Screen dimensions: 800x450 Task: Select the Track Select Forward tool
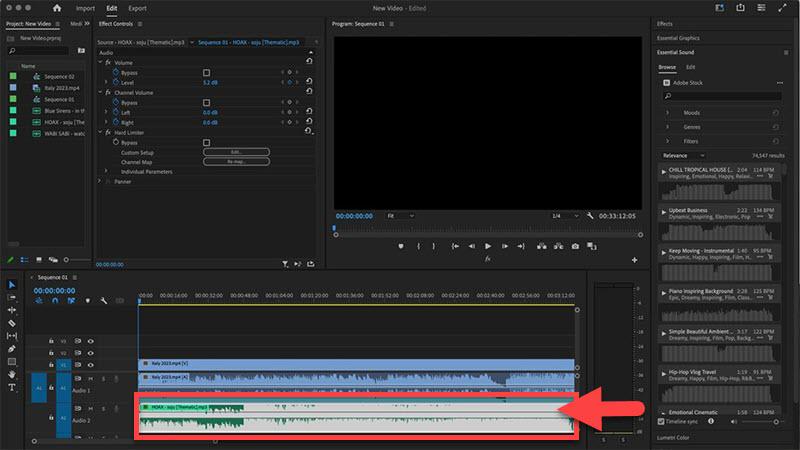point(12,297)
